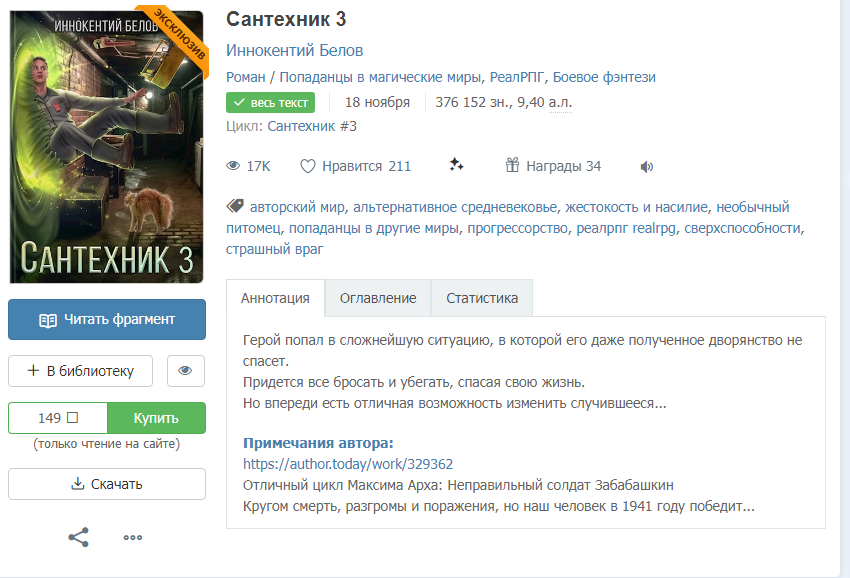
Task: Open the author.today/work/329362 link
Action: click(x=348, y=464)
